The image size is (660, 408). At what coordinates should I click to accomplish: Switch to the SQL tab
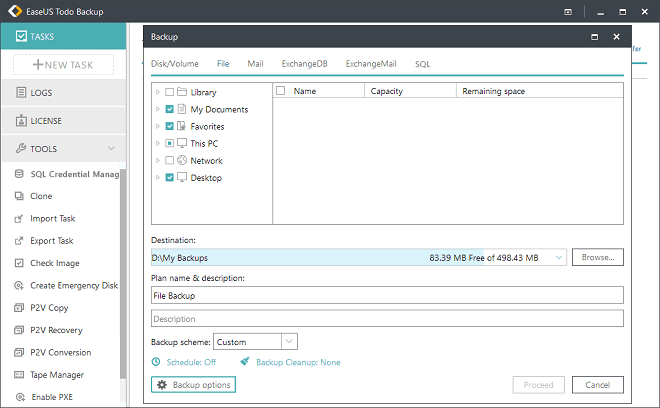[x=423, y=64]
